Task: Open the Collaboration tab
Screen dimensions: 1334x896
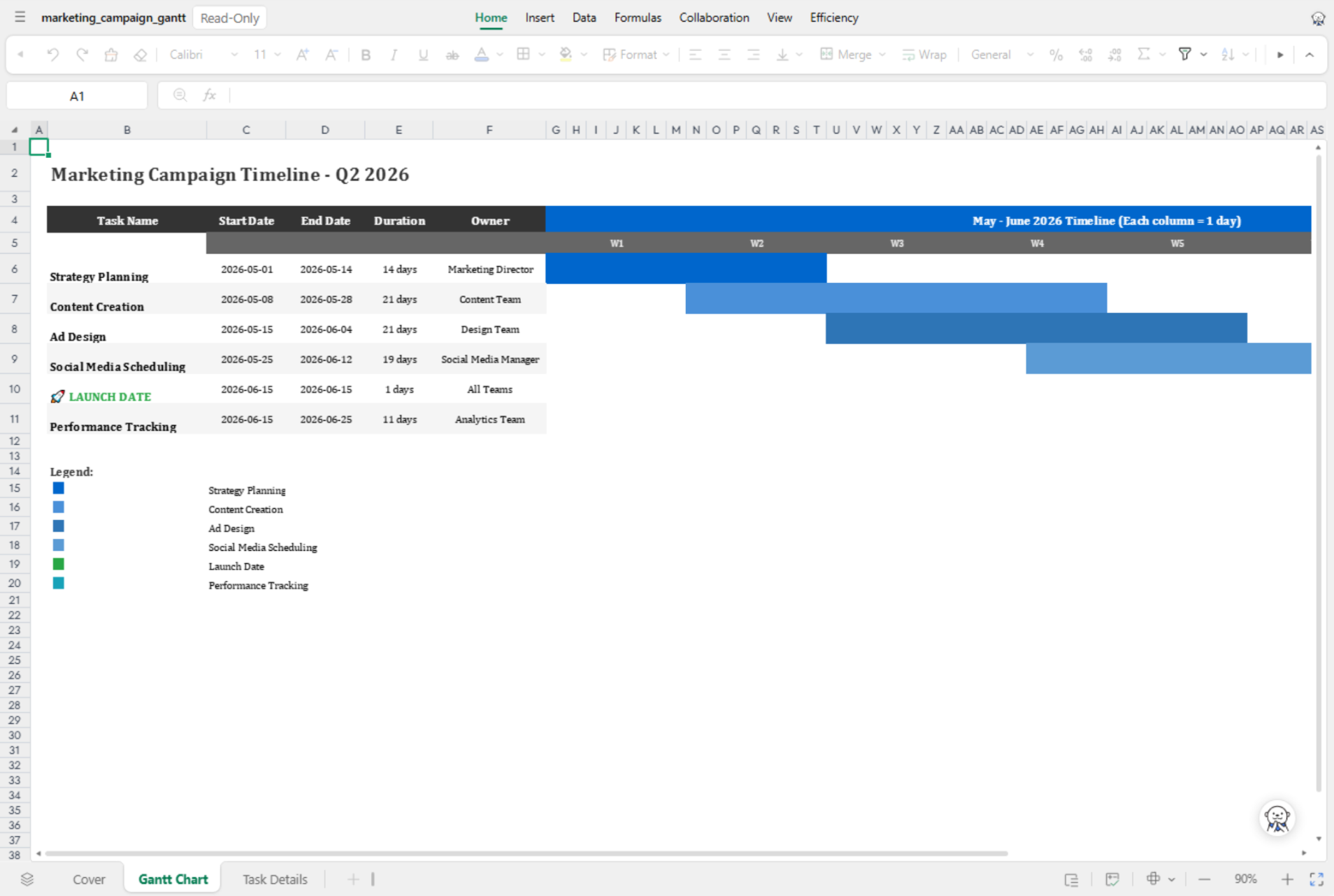Action: click(x=714, y=17)
